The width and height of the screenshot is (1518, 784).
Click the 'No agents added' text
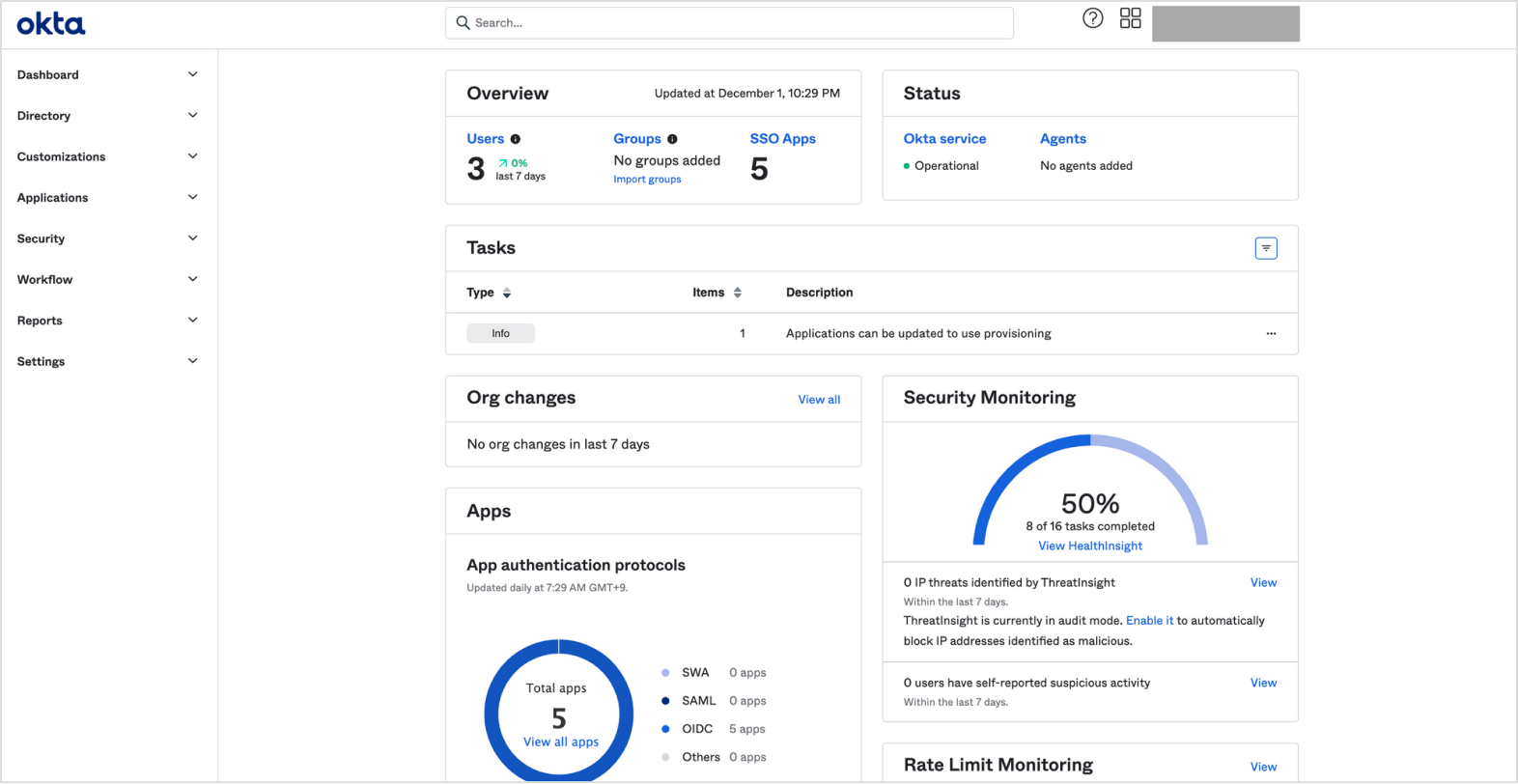pyautogui.click(x=1086, y=166)
